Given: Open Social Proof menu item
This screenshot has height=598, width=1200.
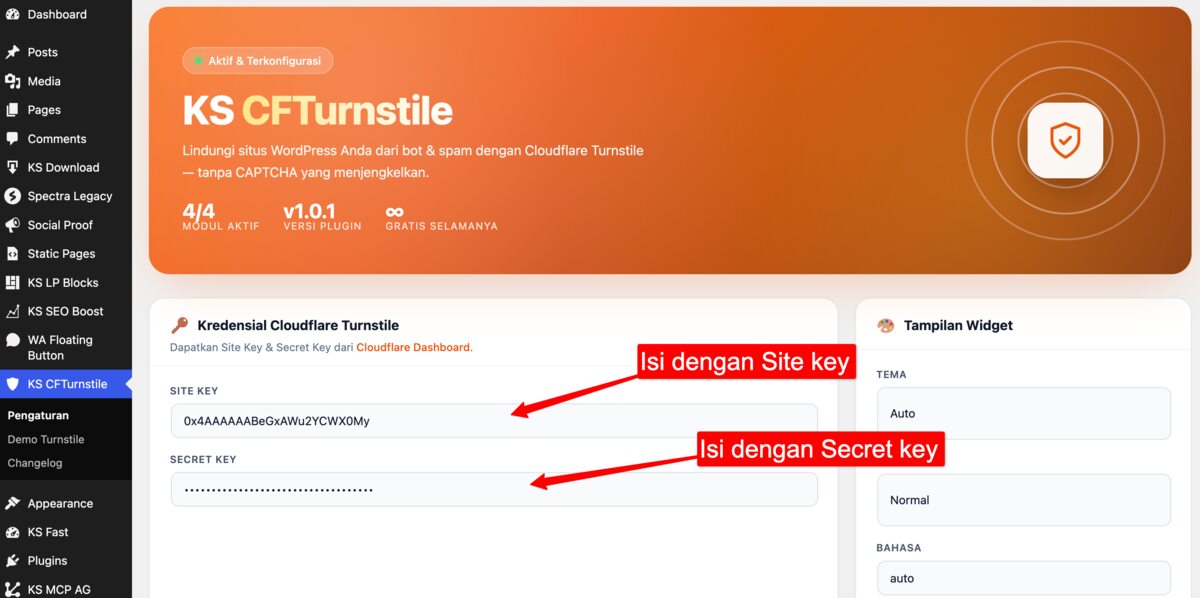Looking at the screenshot, I should click(x=66, y=225).
